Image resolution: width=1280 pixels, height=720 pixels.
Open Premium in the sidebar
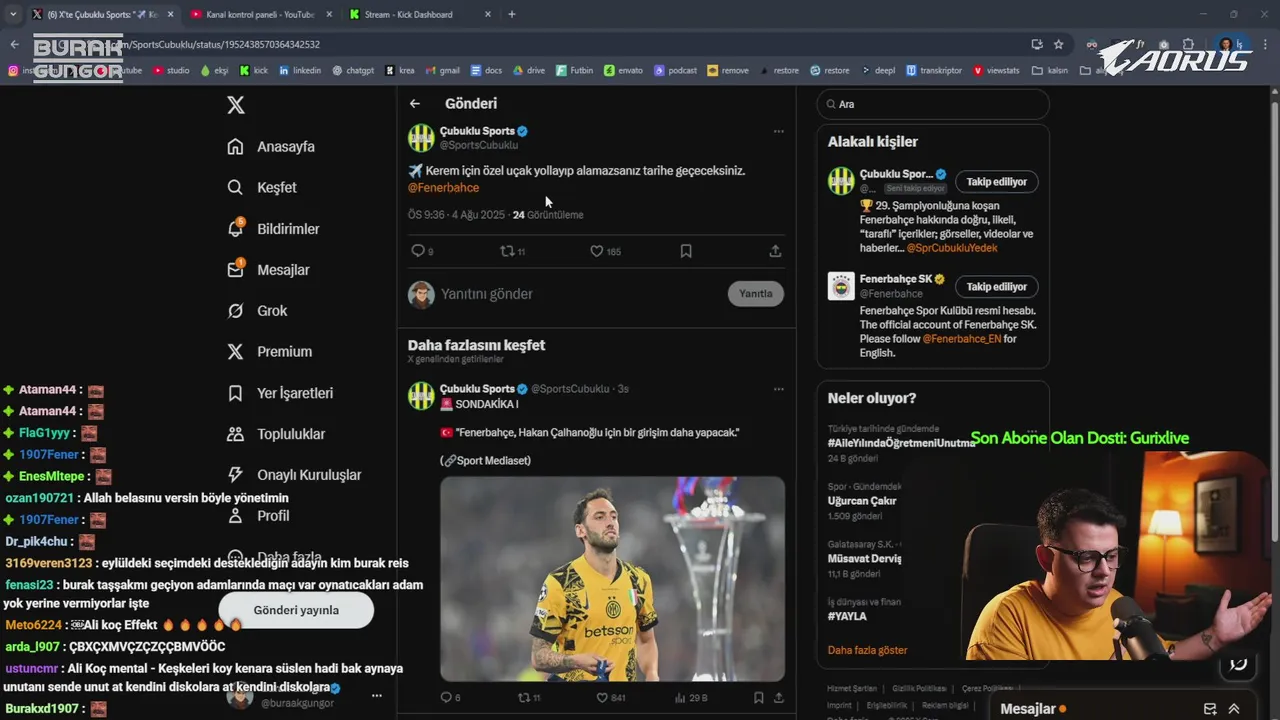(x=269, y=352)
